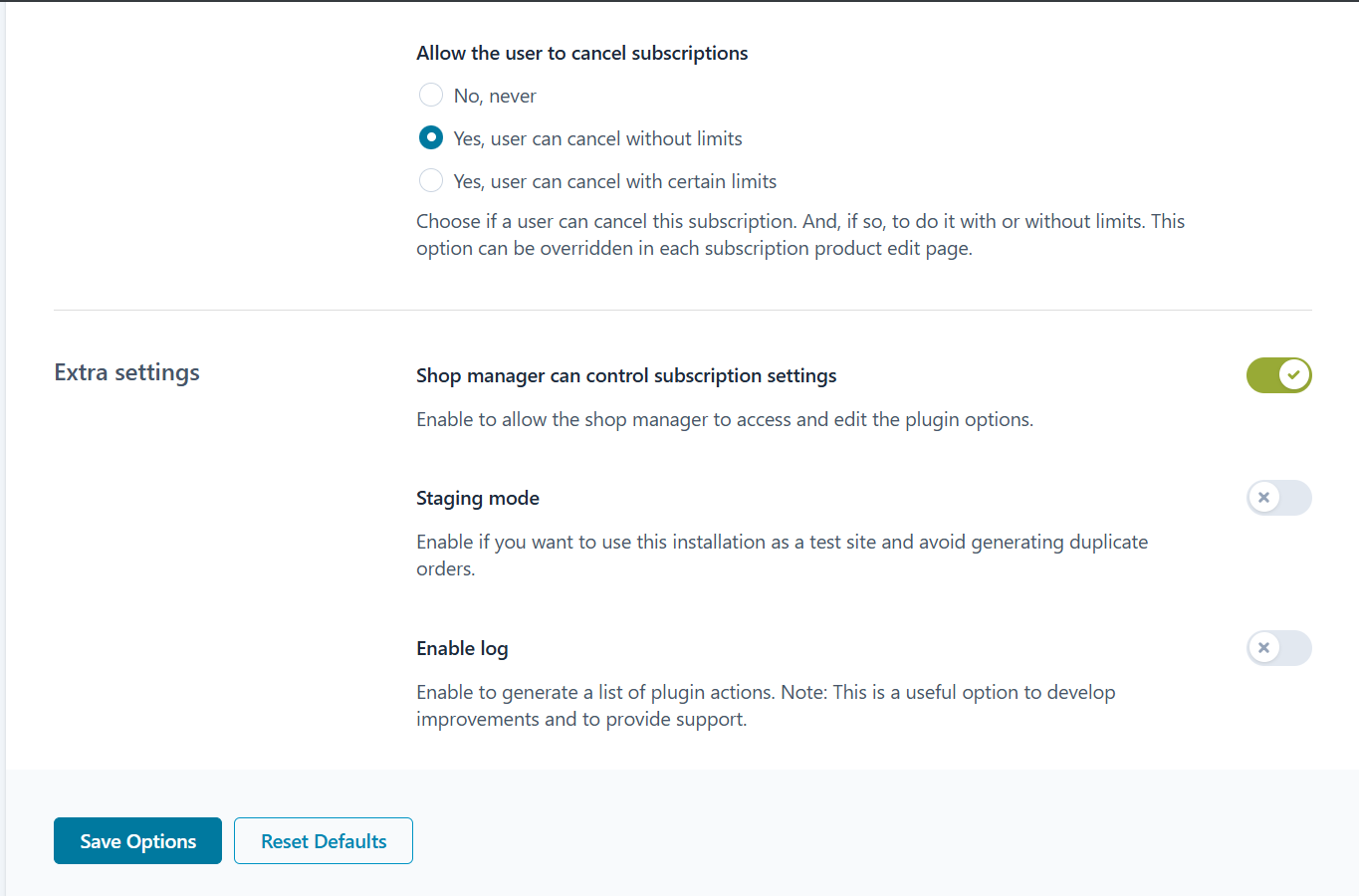Select the "No, never" radio button
Screen dimensions: 1359x896
pos(430,96)
